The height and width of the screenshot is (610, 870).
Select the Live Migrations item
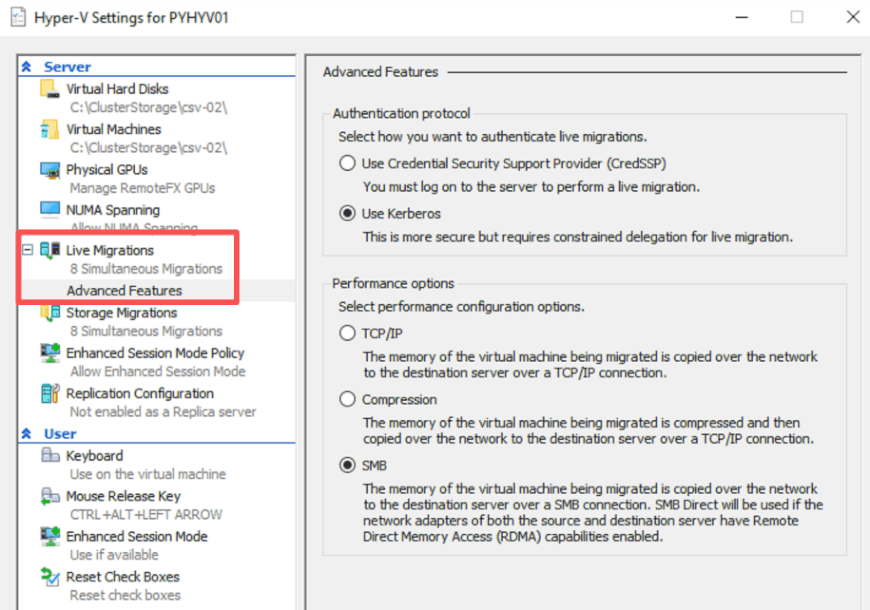[110, 250]
